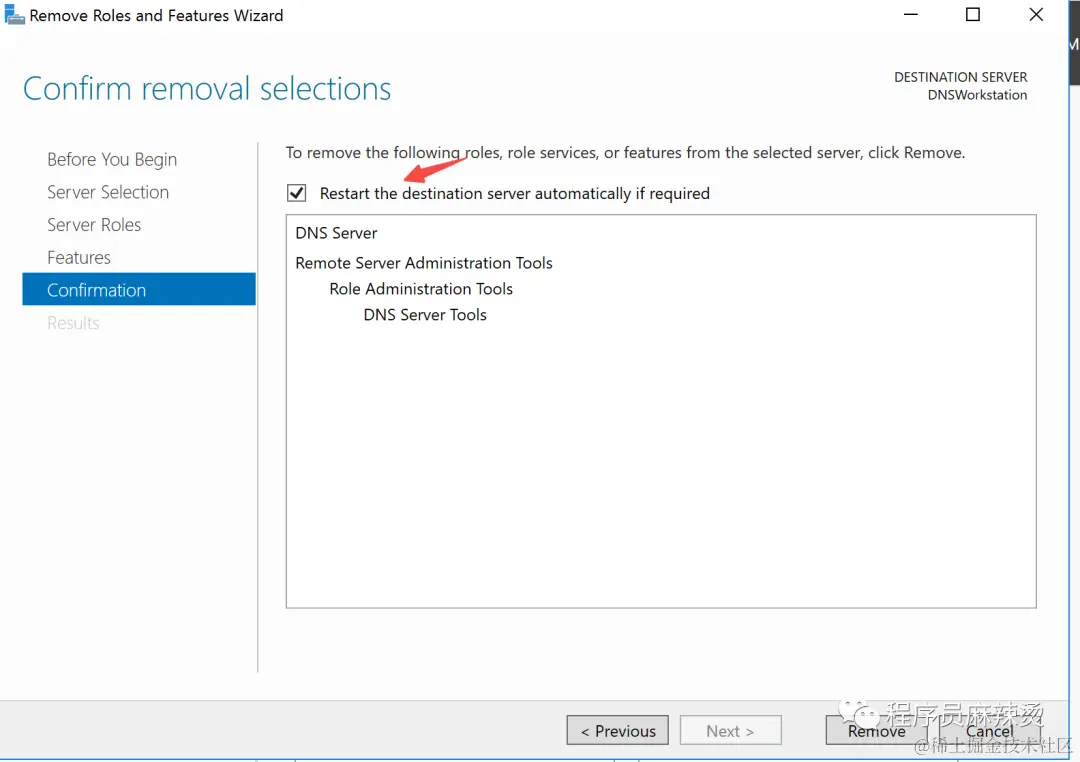
Task: Select the DNS Server entry in list
Action: (x=336, y=233)
